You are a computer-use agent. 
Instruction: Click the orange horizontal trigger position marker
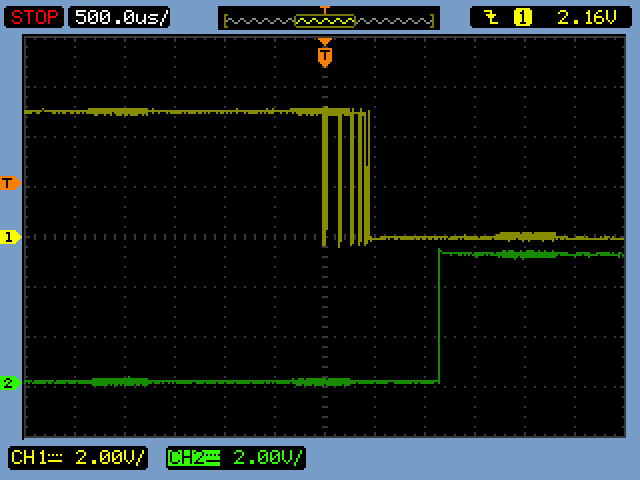(325, 54)
